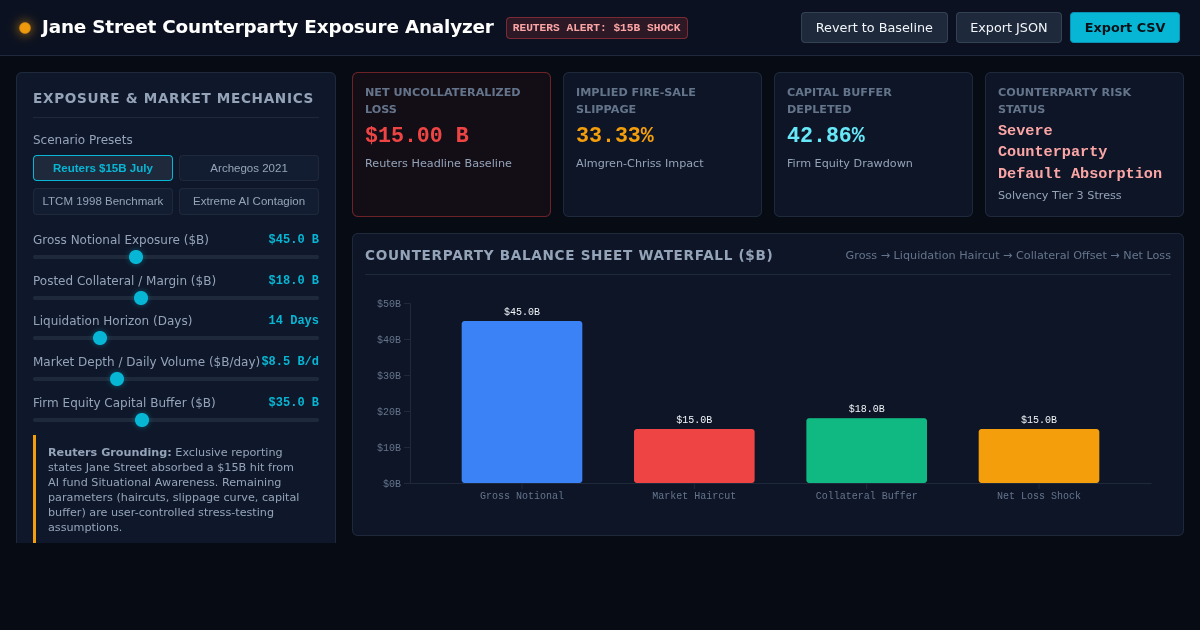Click the $15.00 B net loss value
The image size is (1200, 630).
pyautogui.click(x=417, y=136)
